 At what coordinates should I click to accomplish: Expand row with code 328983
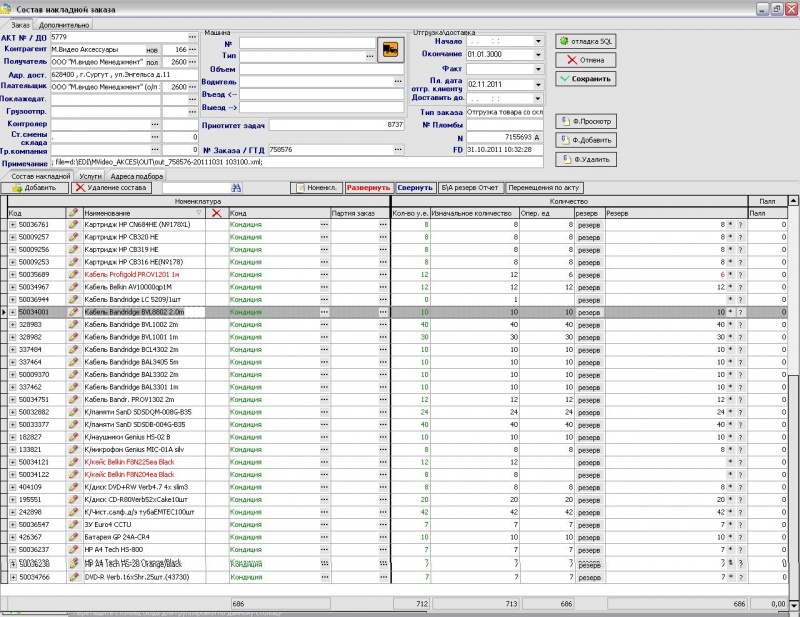[x=13, y=325]
